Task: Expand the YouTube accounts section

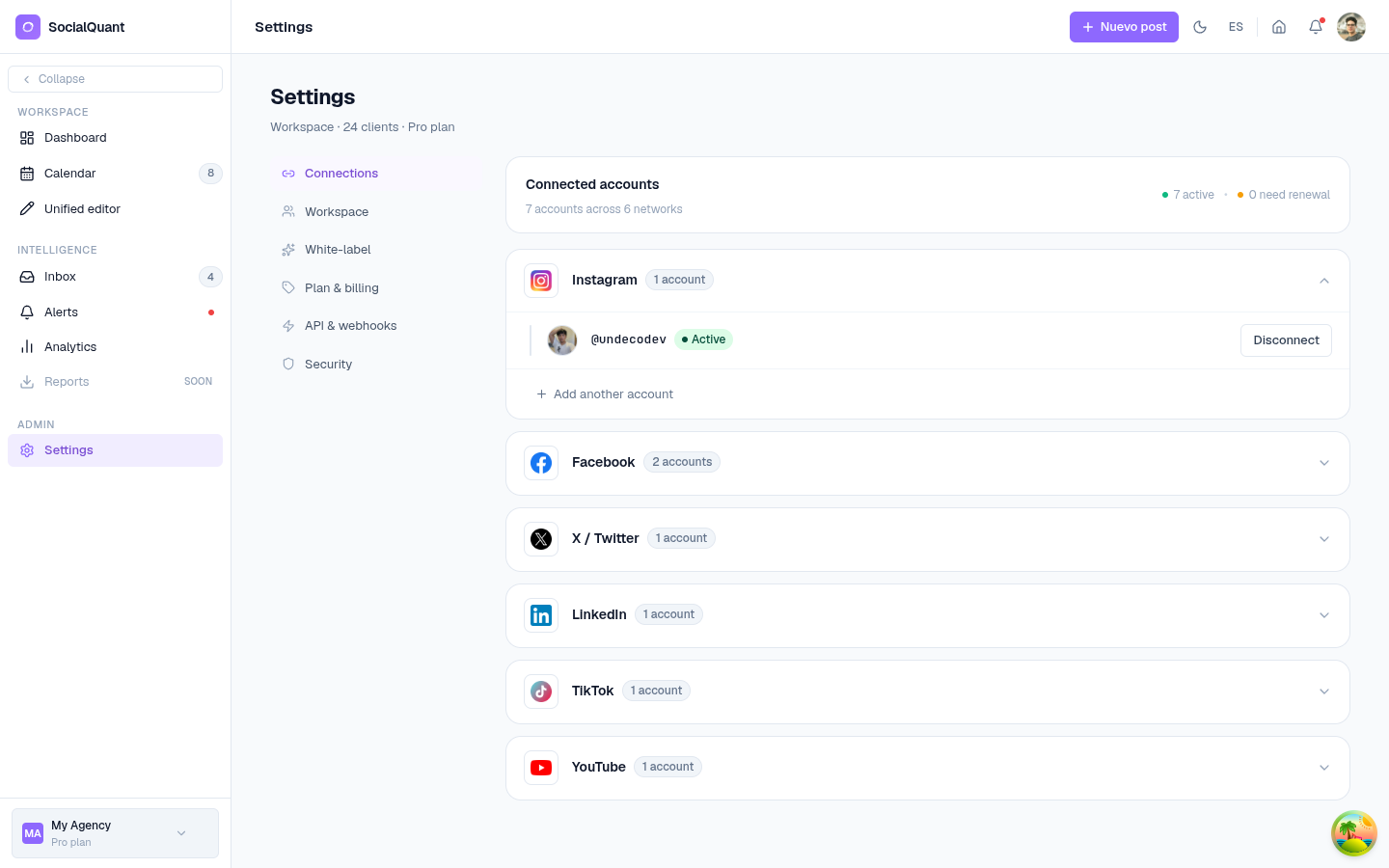Action: [x=1324, y=768]
